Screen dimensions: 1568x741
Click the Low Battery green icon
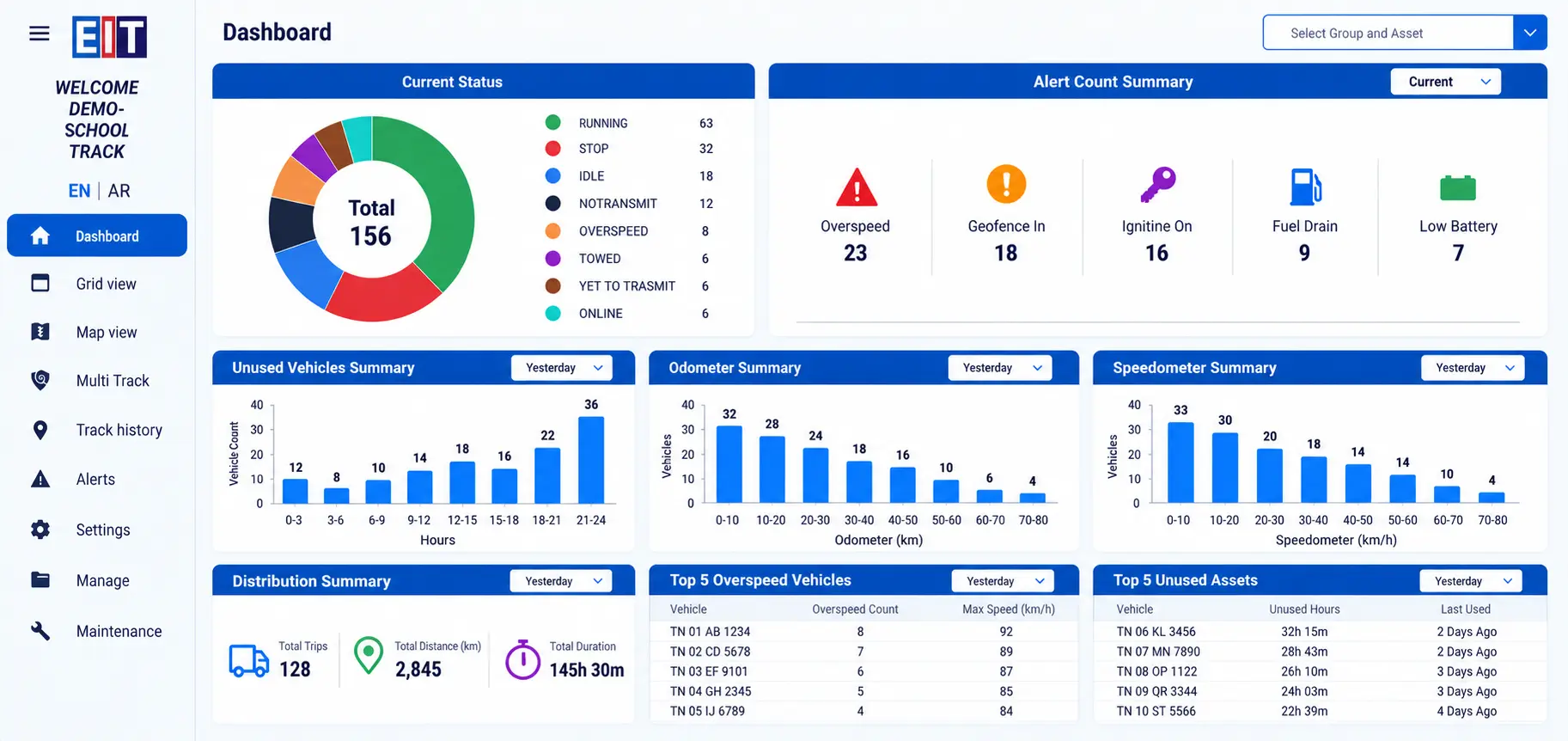1458,187
